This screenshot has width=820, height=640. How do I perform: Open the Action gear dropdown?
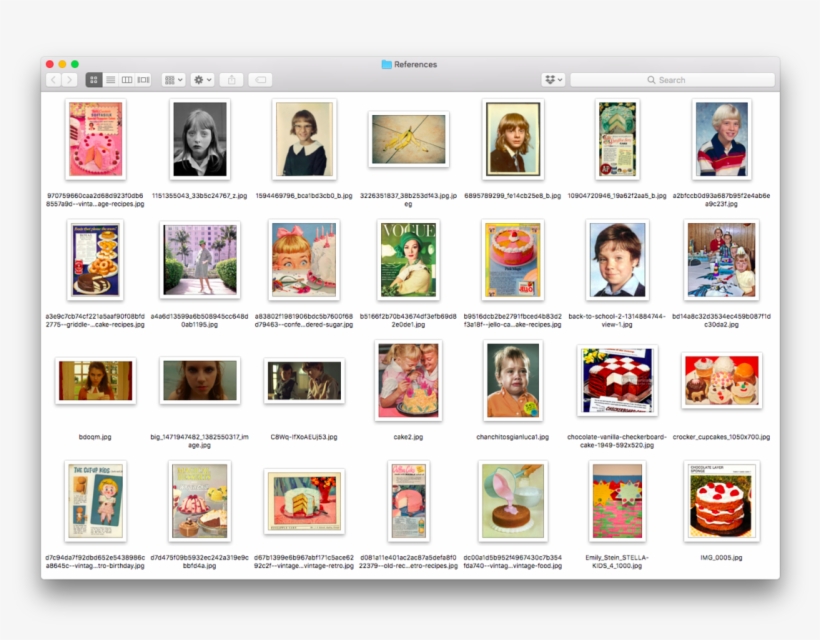(201, 79)
